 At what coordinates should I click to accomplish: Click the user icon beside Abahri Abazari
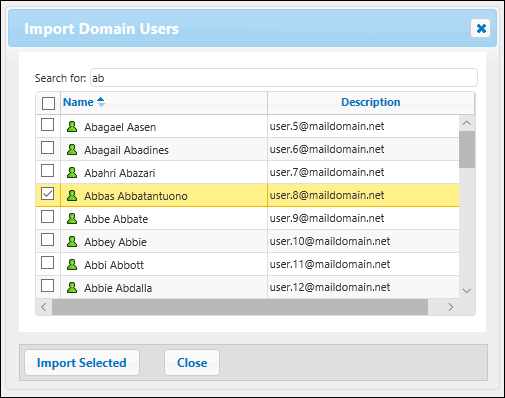pos(72,173)
